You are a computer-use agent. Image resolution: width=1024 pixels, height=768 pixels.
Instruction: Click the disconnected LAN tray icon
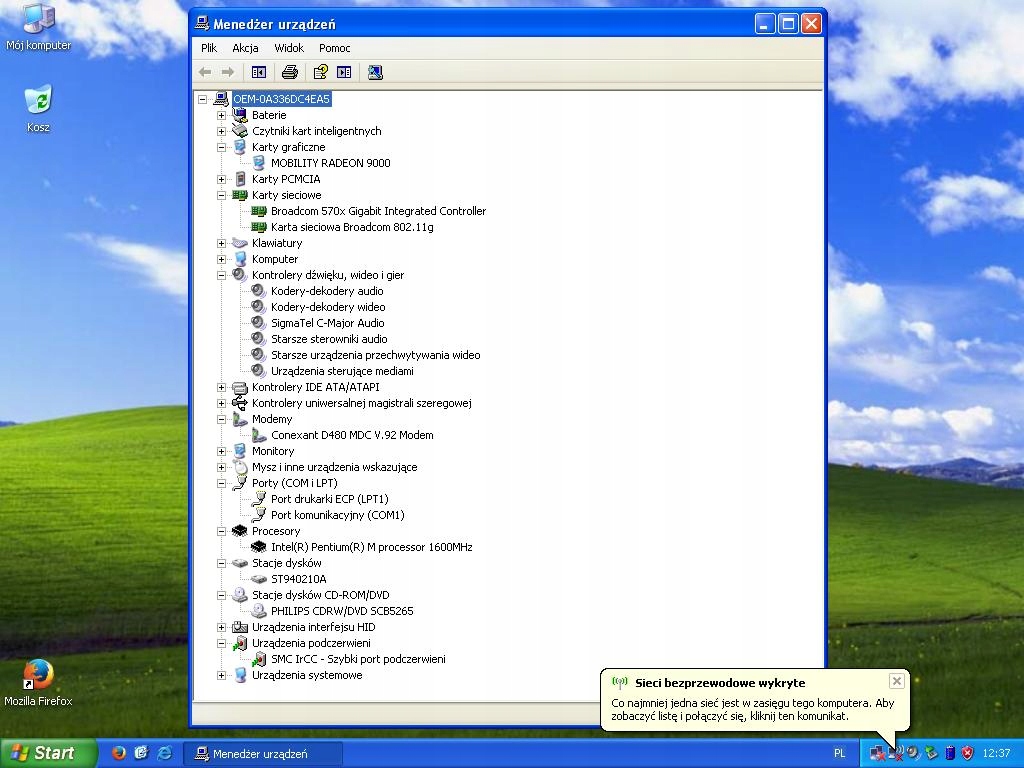(x=878, y=754)
